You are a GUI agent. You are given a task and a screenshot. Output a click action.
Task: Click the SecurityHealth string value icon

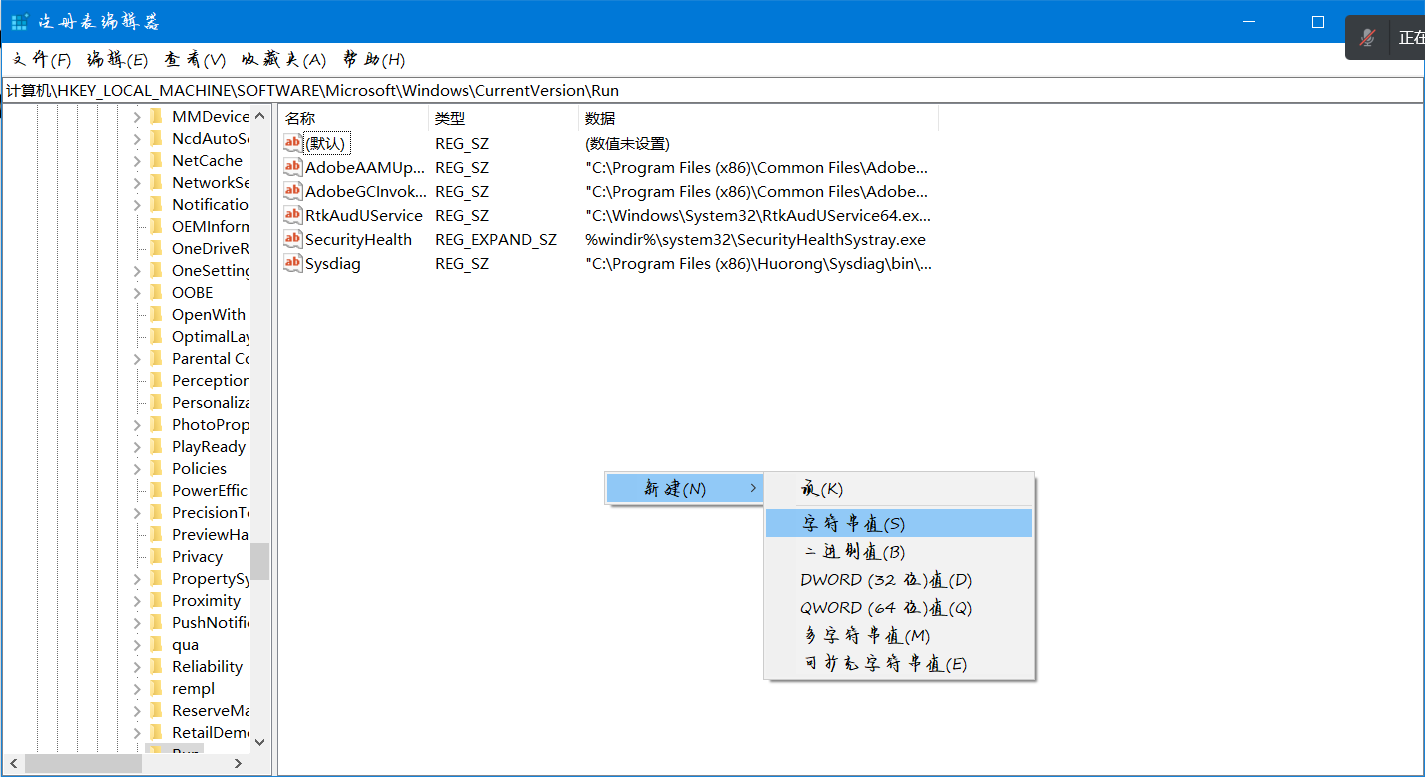pos(292,239)
